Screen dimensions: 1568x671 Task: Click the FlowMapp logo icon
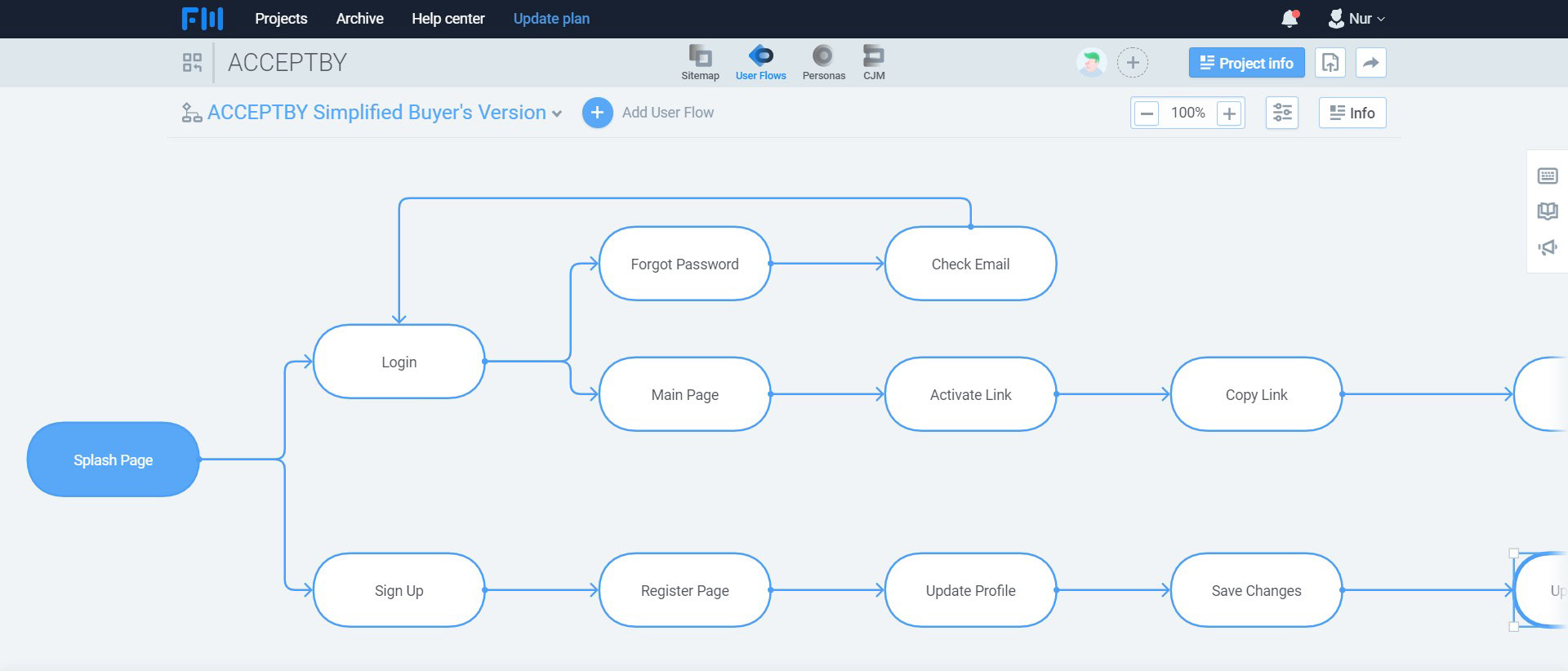click(202, 18)
